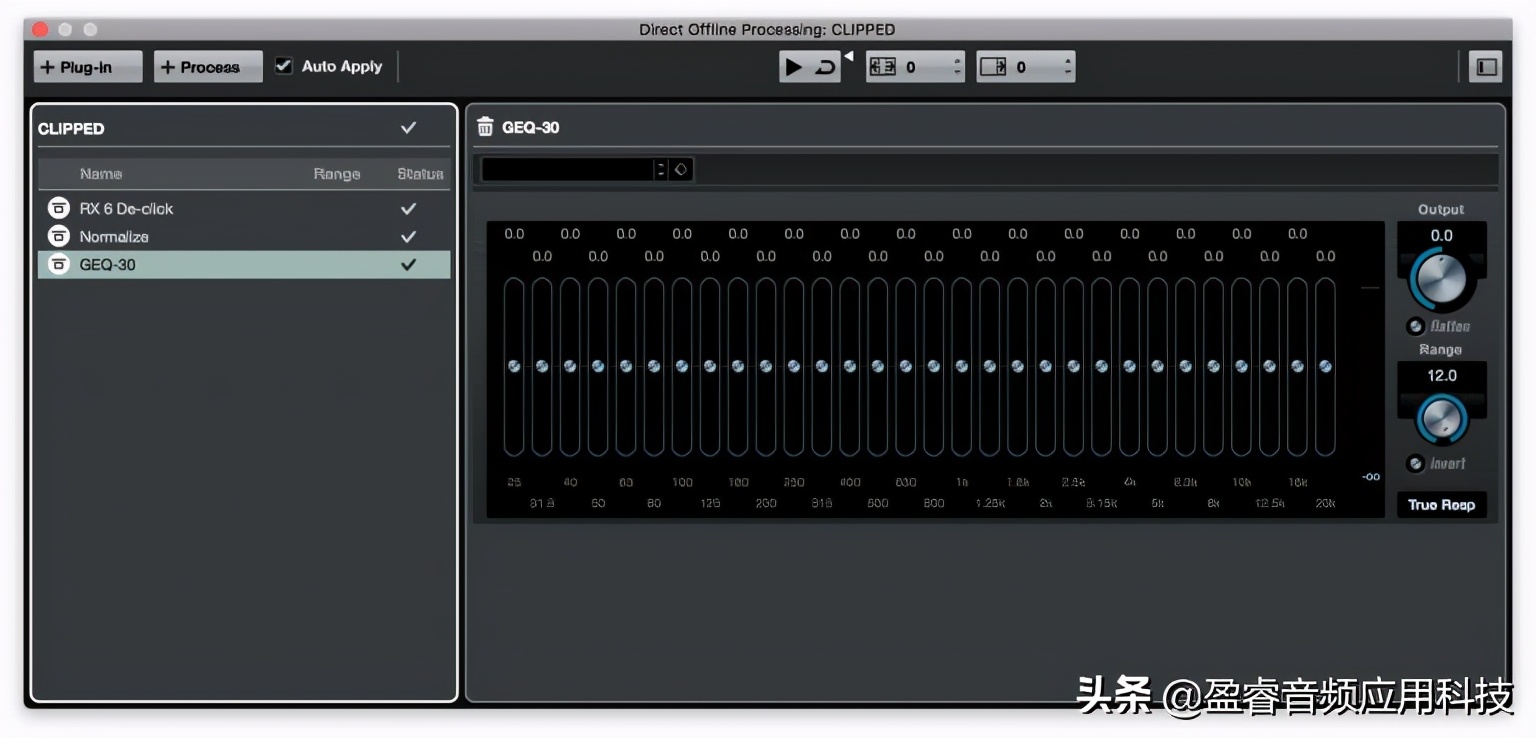Add an audio process with + Process
1536x738 pixels.
point(207,66)
